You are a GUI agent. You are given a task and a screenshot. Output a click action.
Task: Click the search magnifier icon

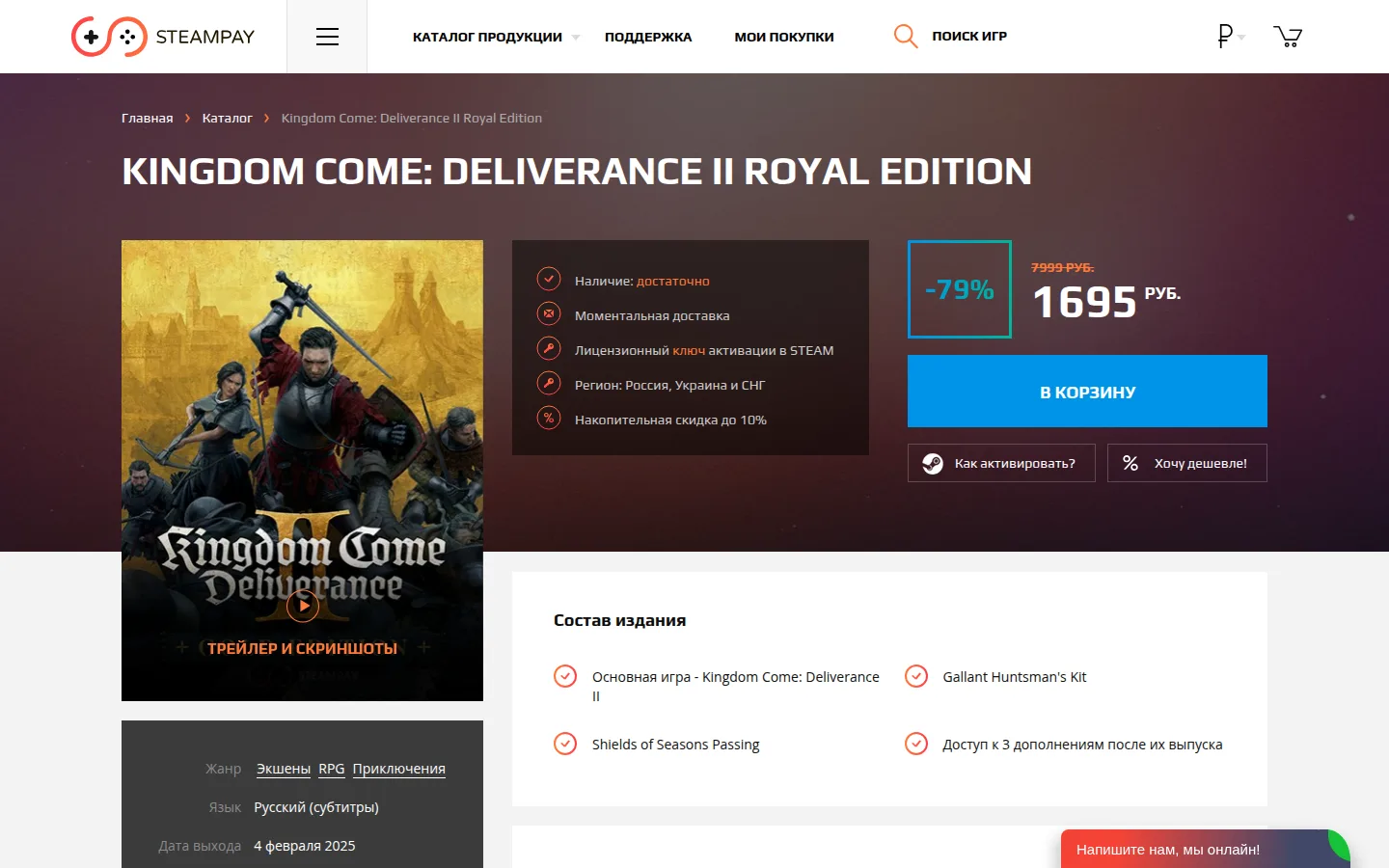906,37
